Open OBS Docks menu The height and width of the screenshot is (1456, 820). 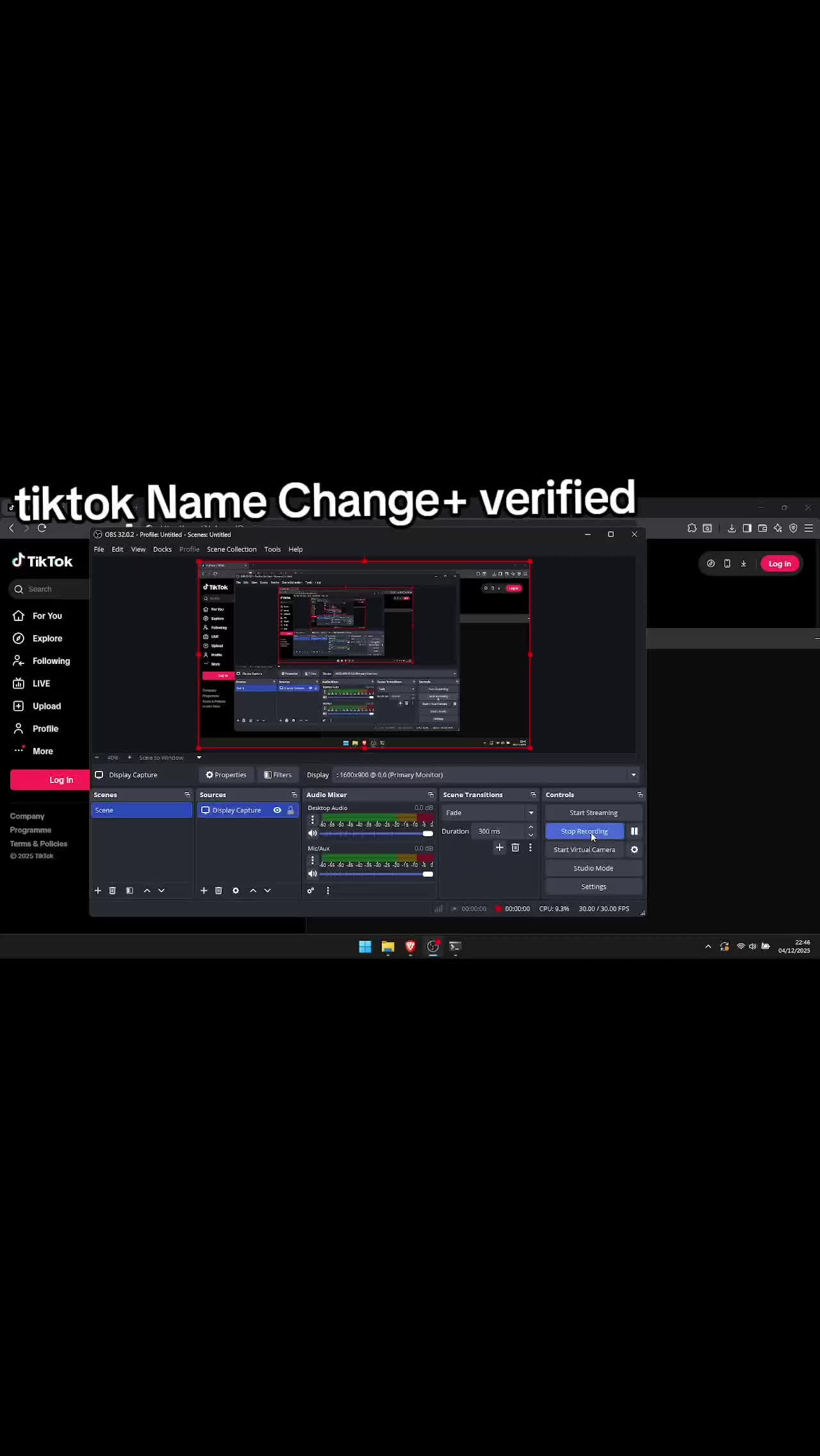(162, 549)
